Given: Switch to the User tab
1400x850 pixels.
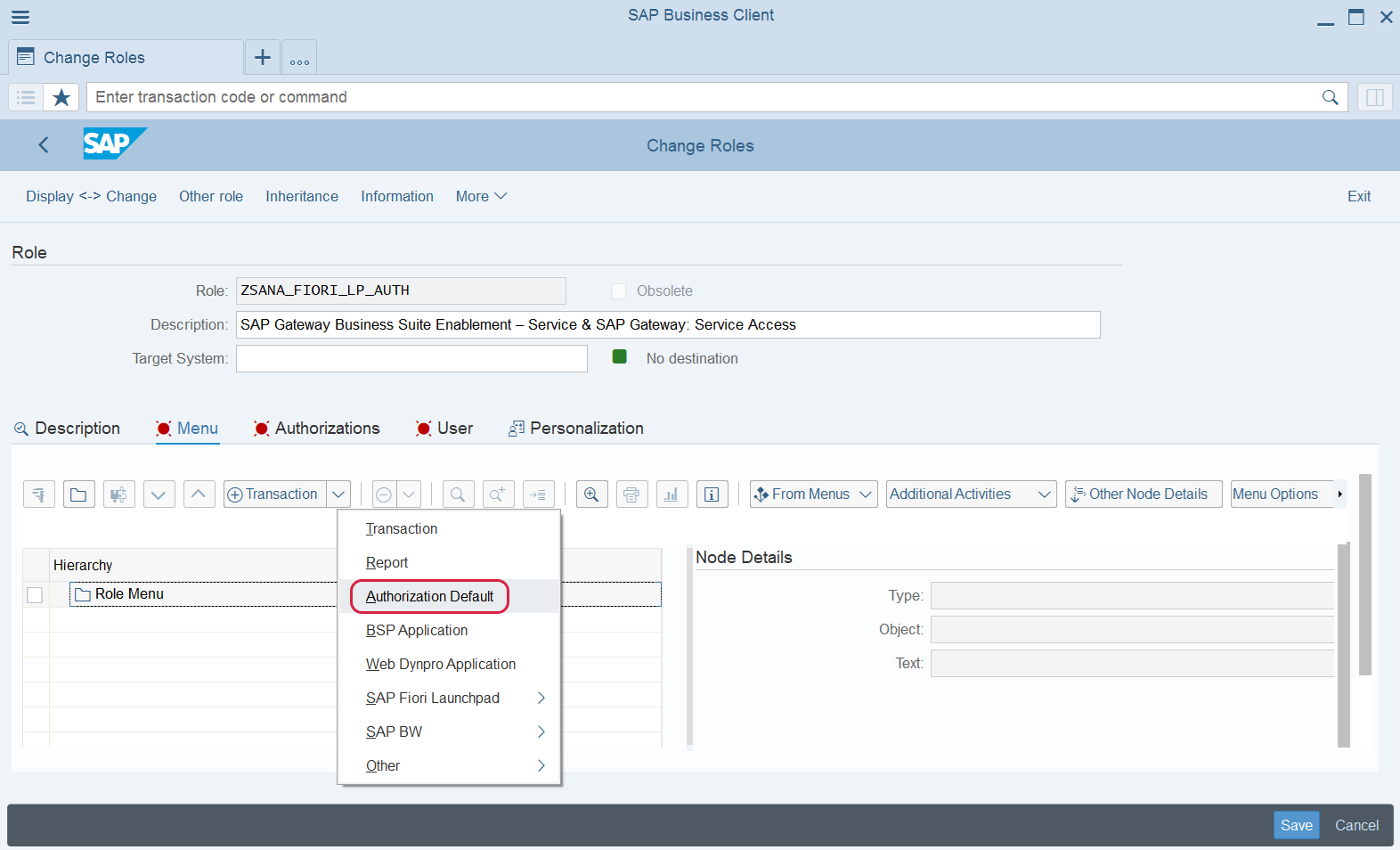Looking at the screenshot, I should point(444,429).
